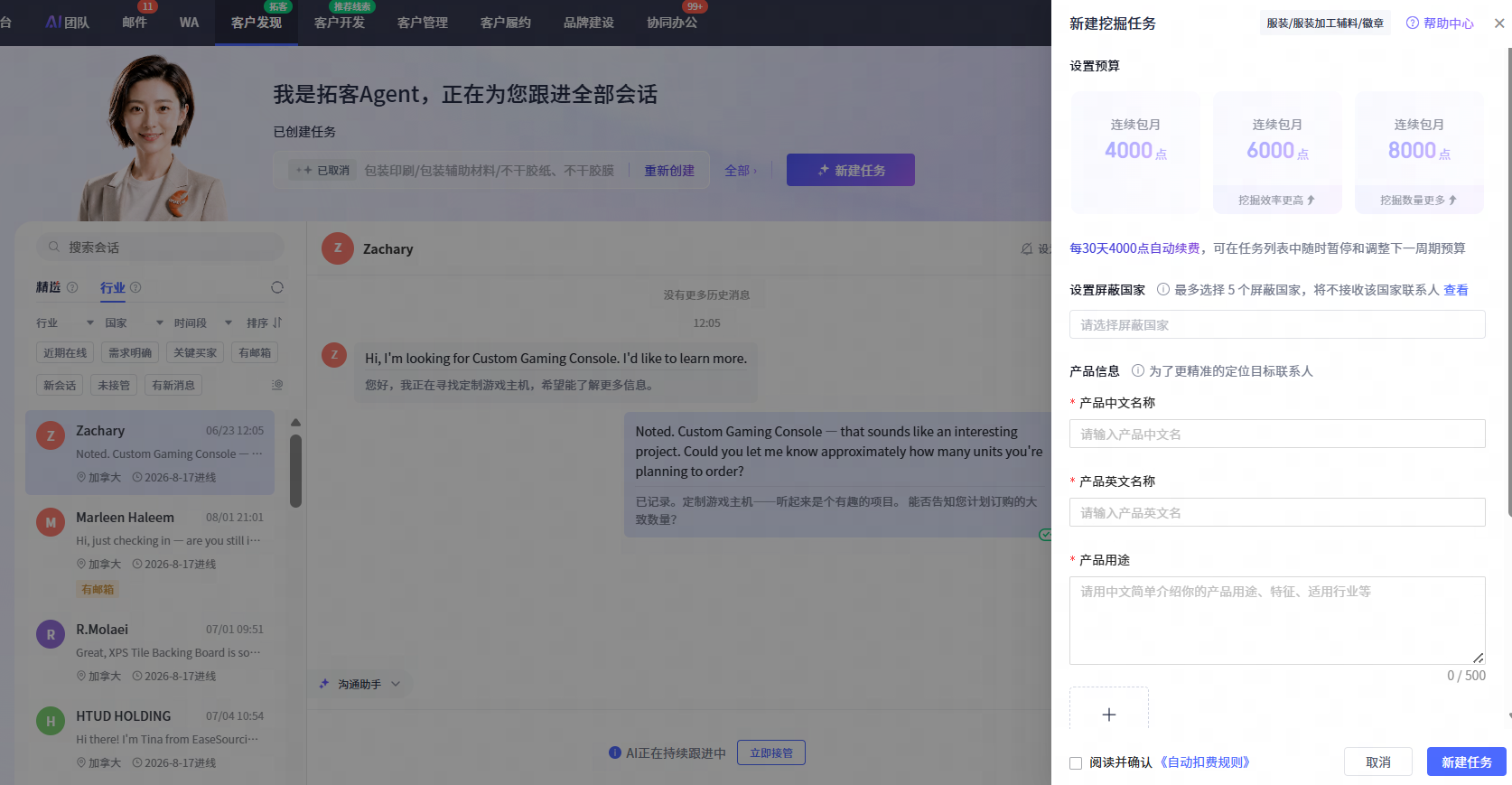Select 8000点 连续包月 plan
This screenshot has height=785, width=1512.
1419,153
